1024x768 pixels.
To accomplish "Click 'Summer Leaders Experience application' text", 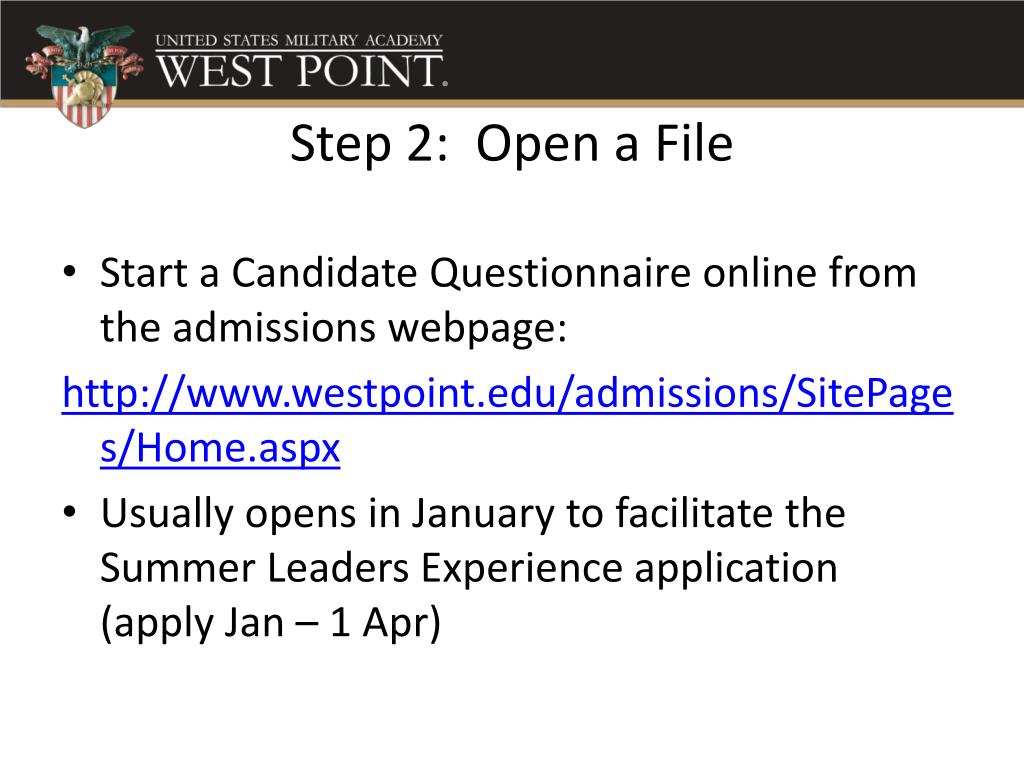I will coord(469,568).
